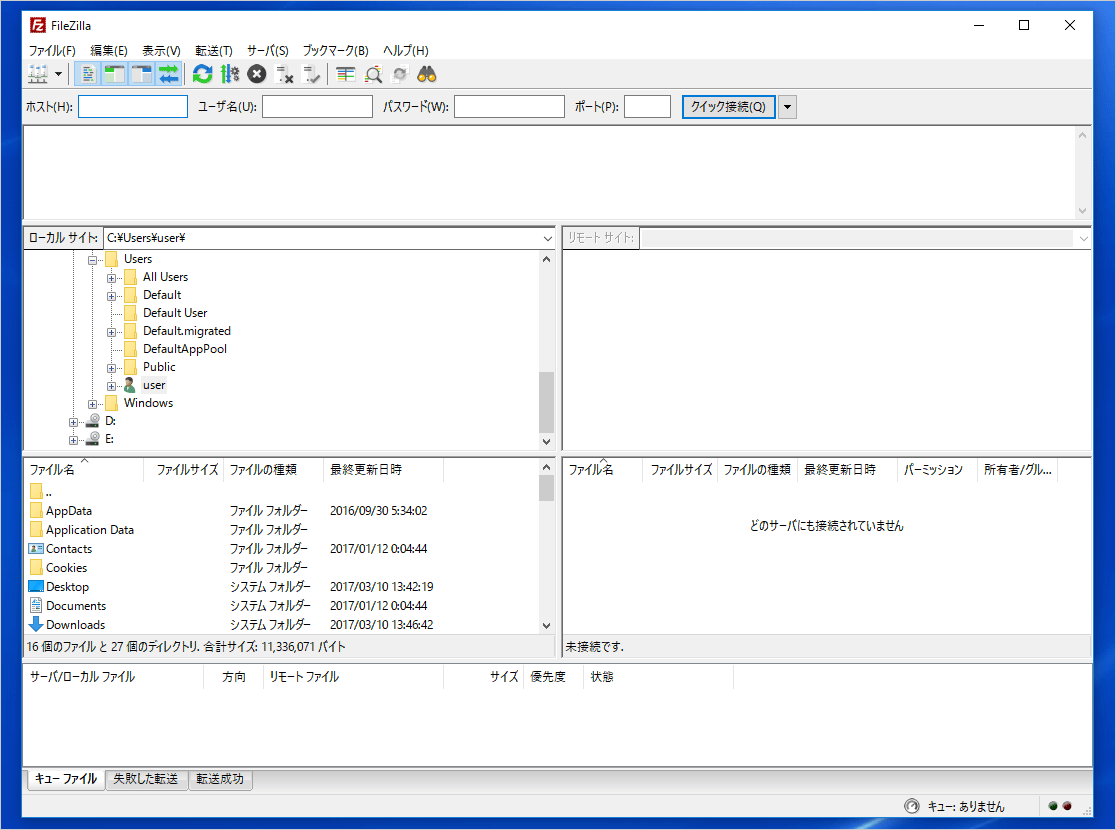Toggle the remote directory tree display
Screen dimensions: 1116x830
142,74
